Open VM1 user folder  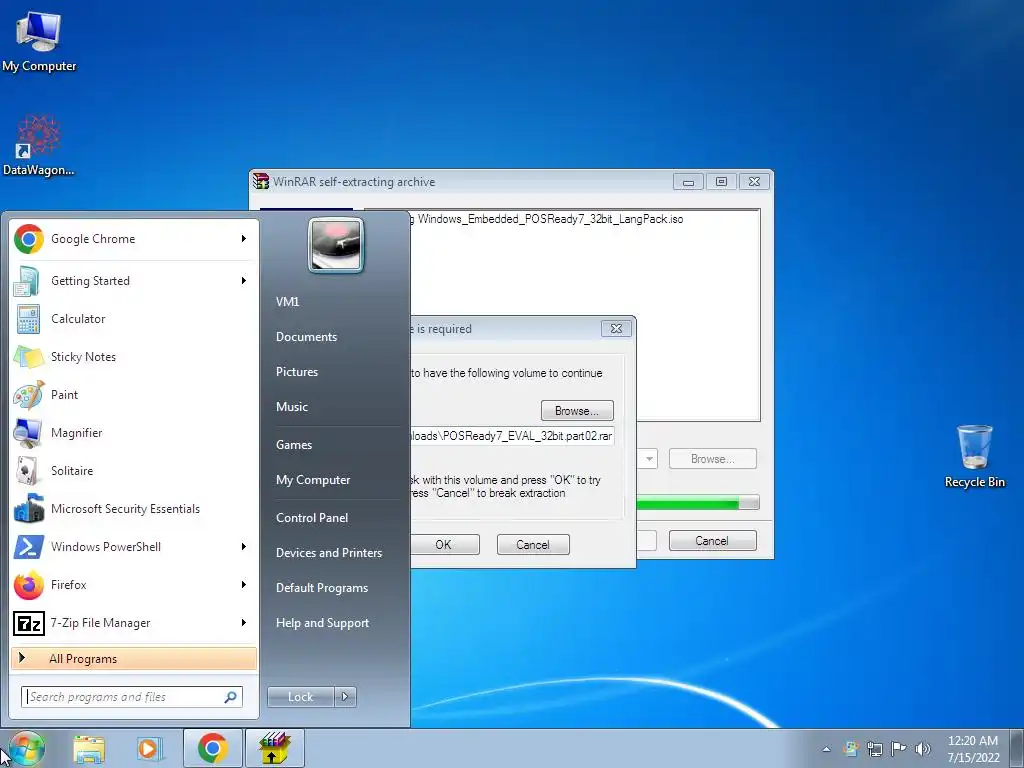tap(287, 302)
